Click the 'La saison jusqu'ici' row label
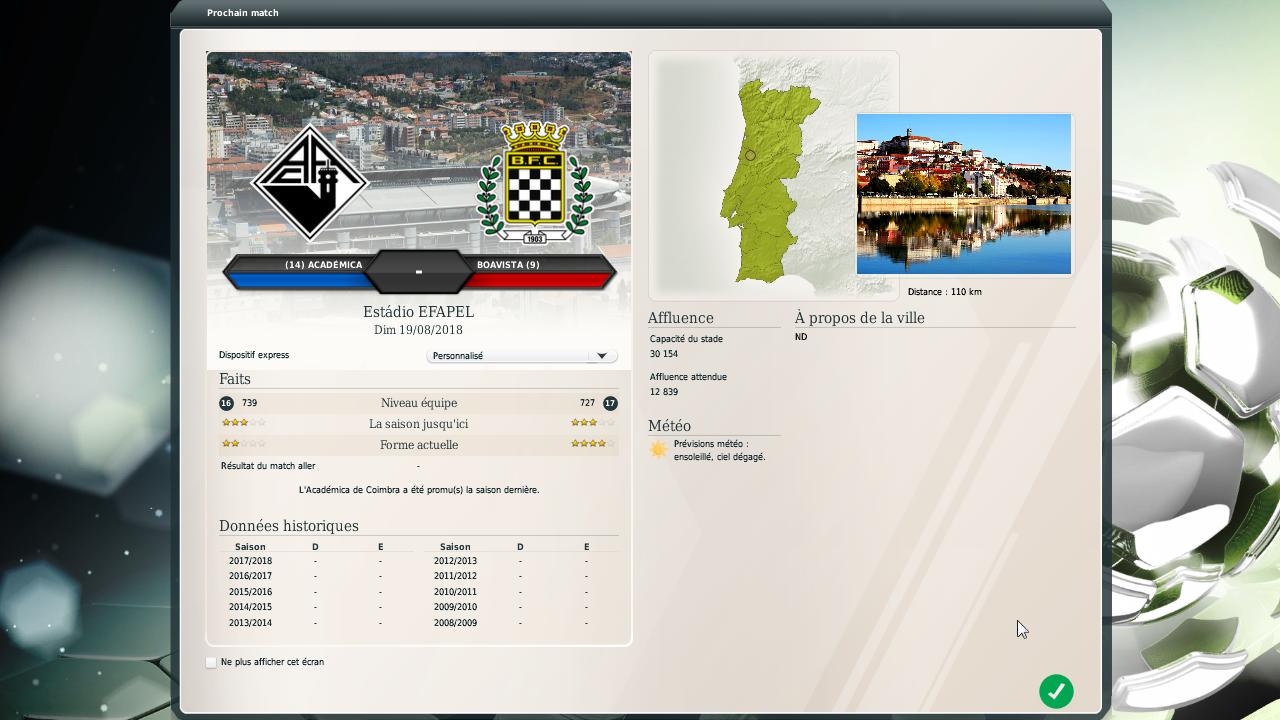The height and width of the screenshot is (720, 1280). point(419,424)
